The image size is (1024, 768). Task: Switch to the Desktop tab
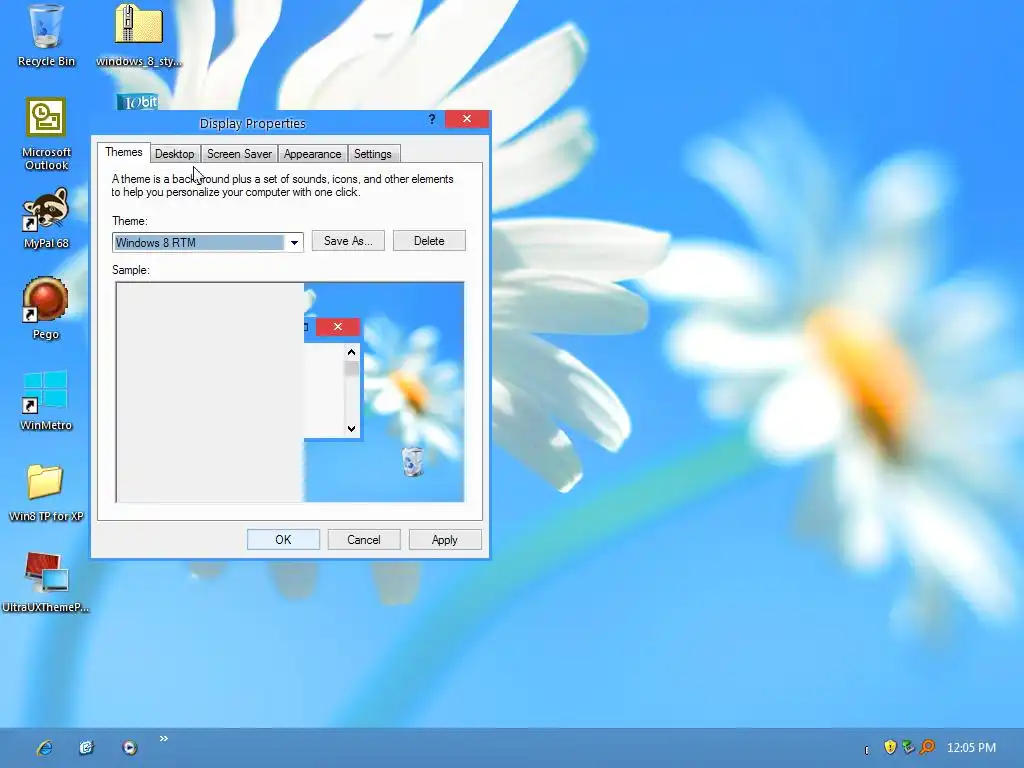pos(174,154)
